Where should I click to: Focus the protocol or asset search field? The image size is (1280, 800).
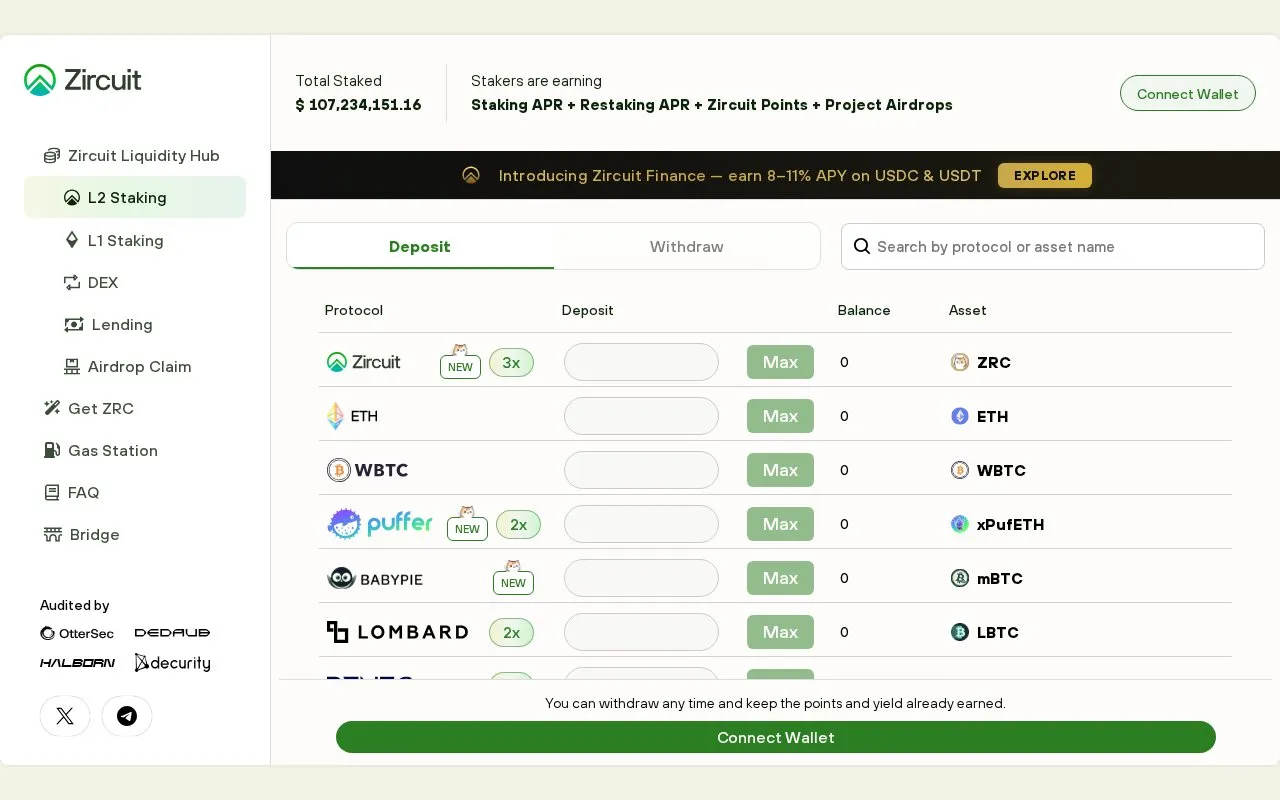click(x=1053, y=247)
